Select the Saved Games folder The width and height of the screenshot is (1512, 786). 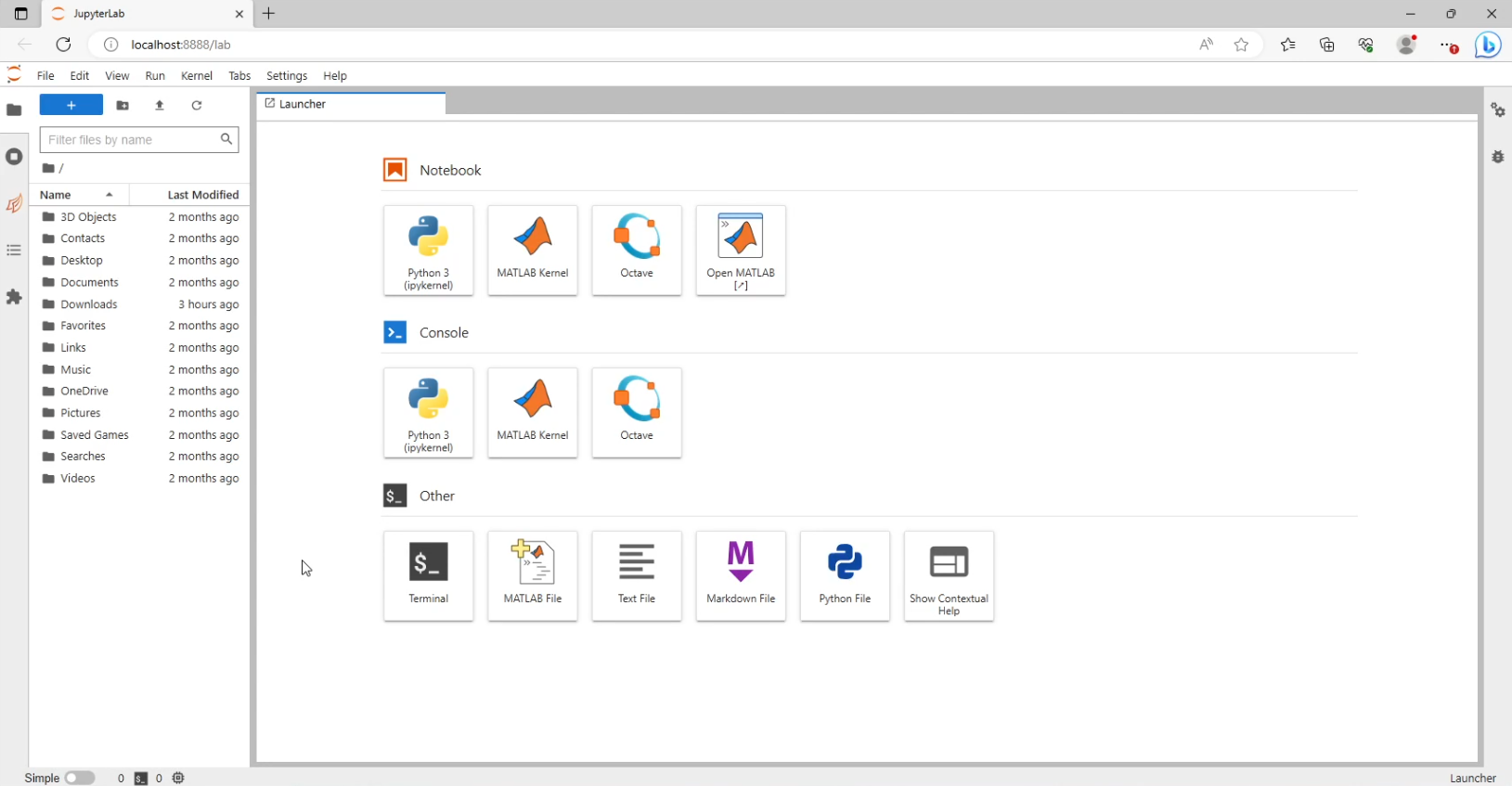click(x=140, y=435)
